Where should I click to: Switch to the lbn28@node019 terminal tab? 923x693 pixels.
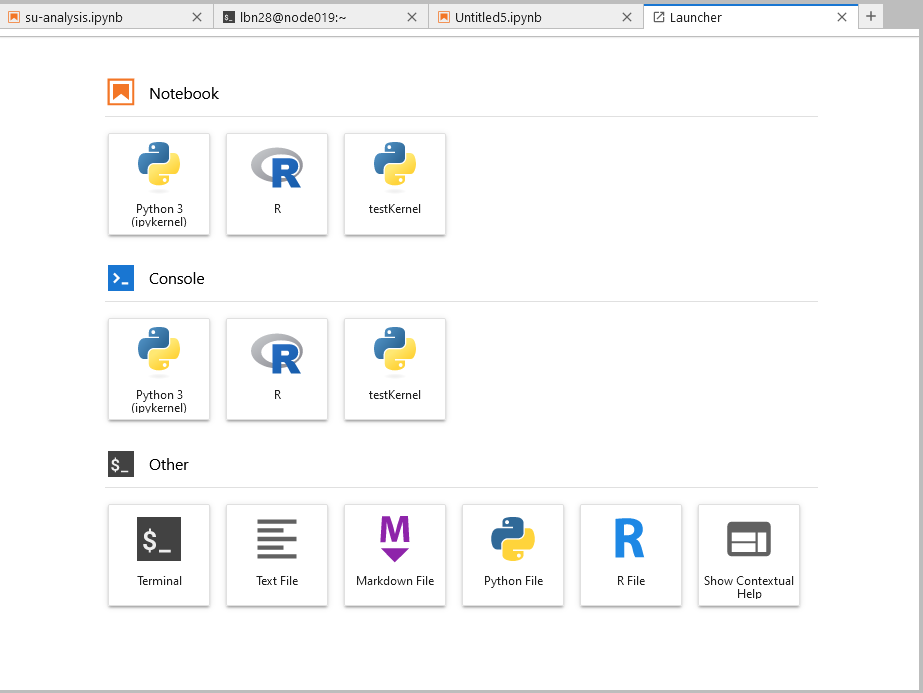pyautogui.click(x=321, y=17)
